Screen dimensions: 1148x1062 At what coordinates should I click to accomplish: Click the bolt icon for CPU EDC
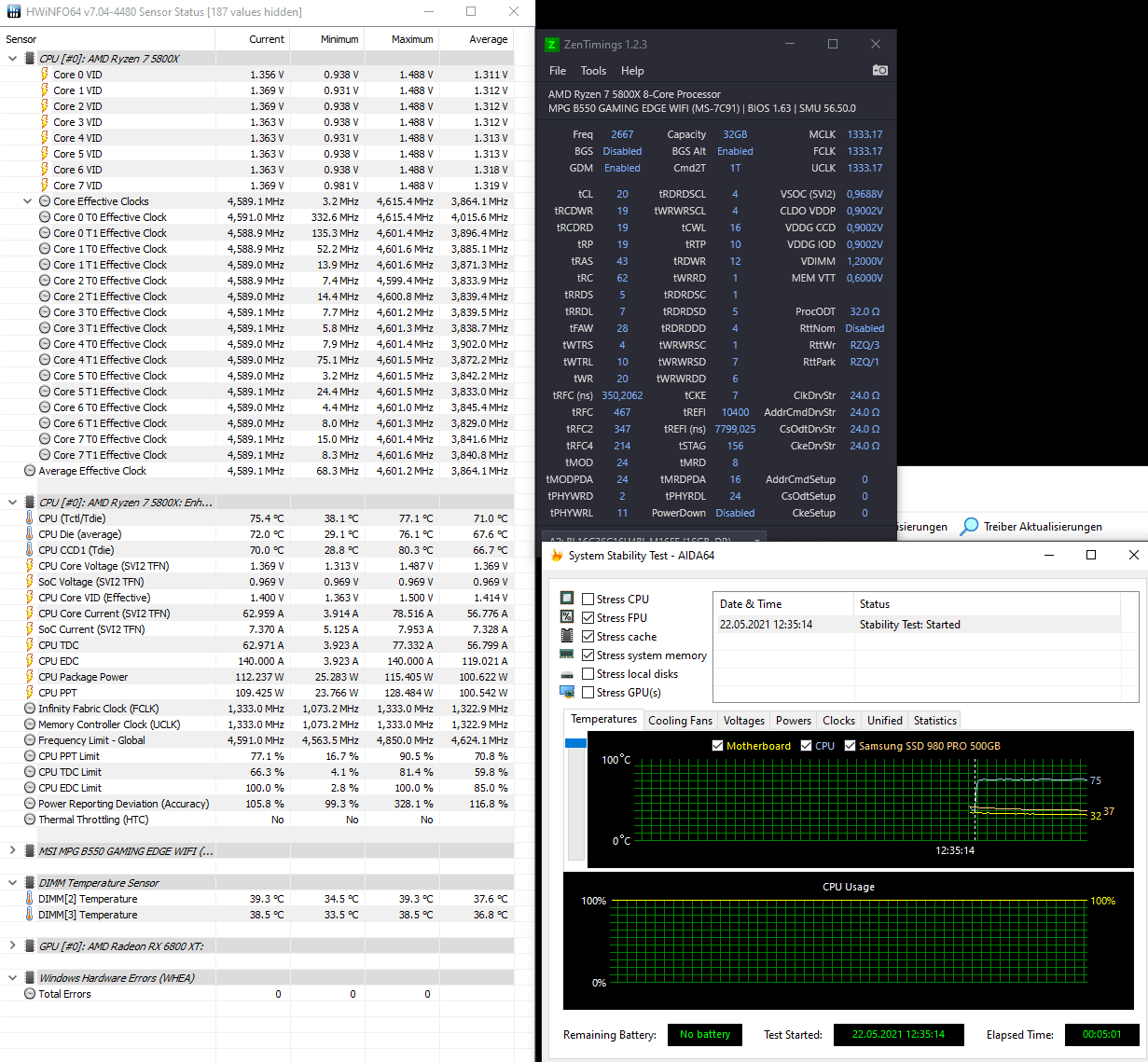click(30, 661)
